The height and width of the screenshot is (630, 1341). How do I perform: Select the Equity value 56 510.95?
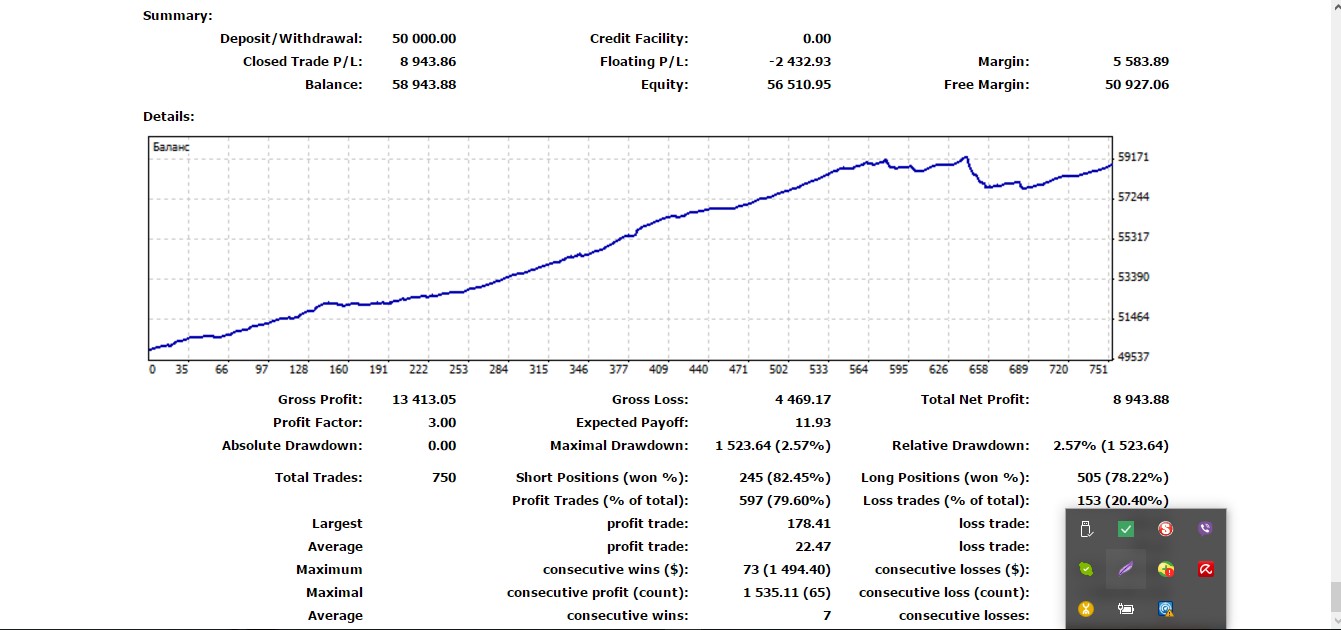[795, 85]
